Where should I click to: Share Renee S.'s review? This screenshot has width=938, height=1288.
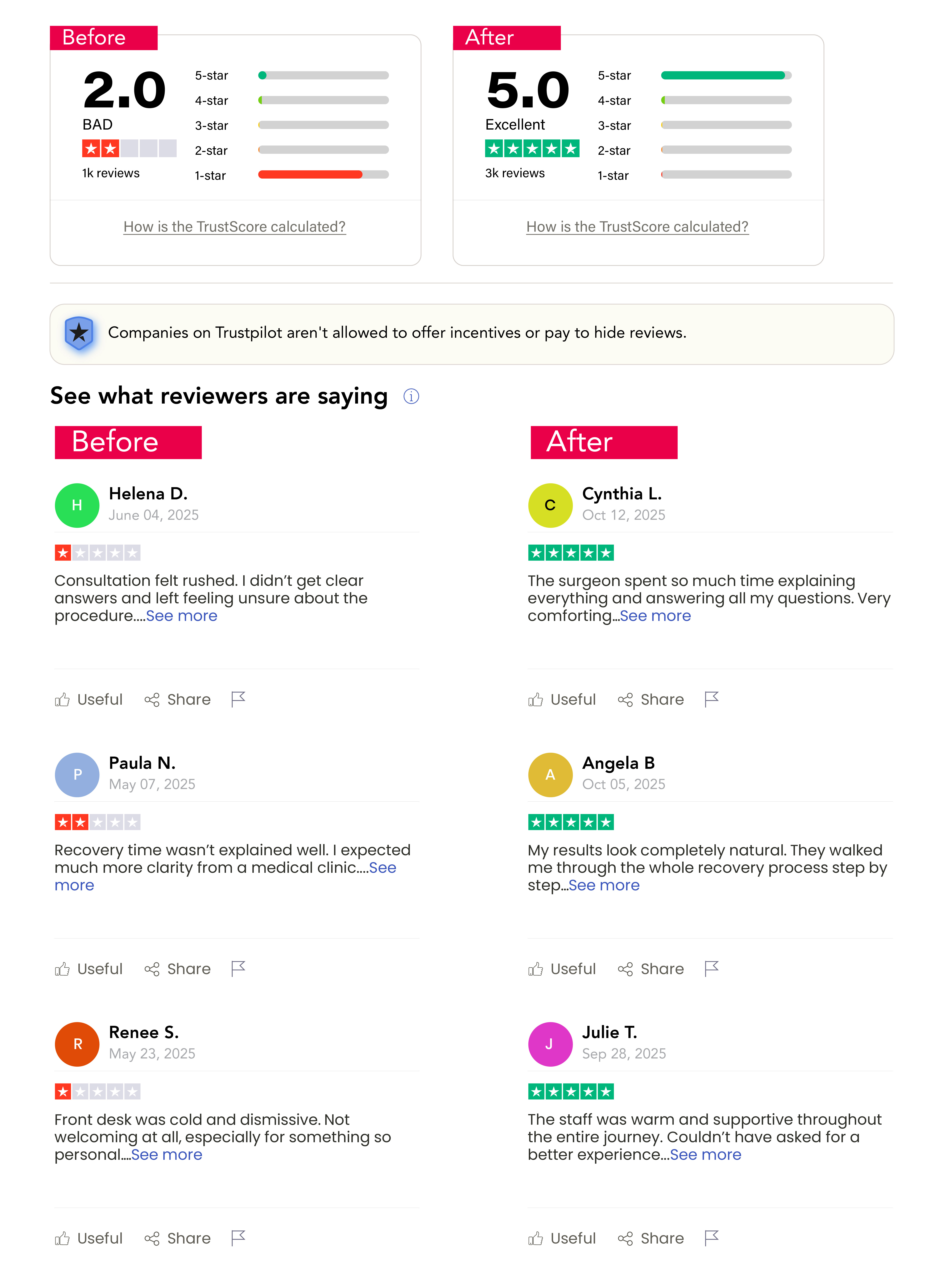(178, 1238)
